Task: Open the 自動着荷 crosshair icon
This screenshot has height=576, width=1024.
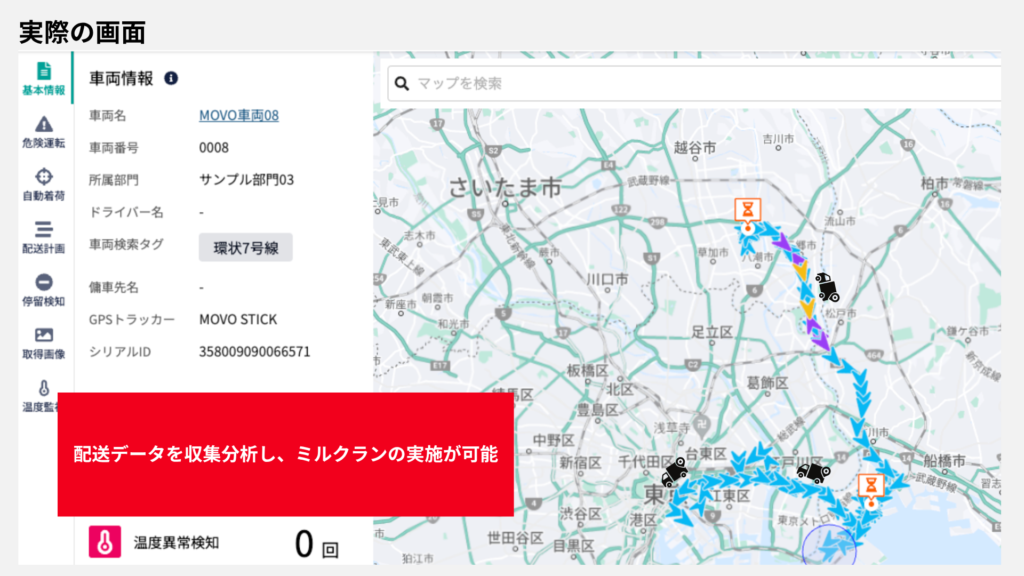Action: tap(43, 184)
